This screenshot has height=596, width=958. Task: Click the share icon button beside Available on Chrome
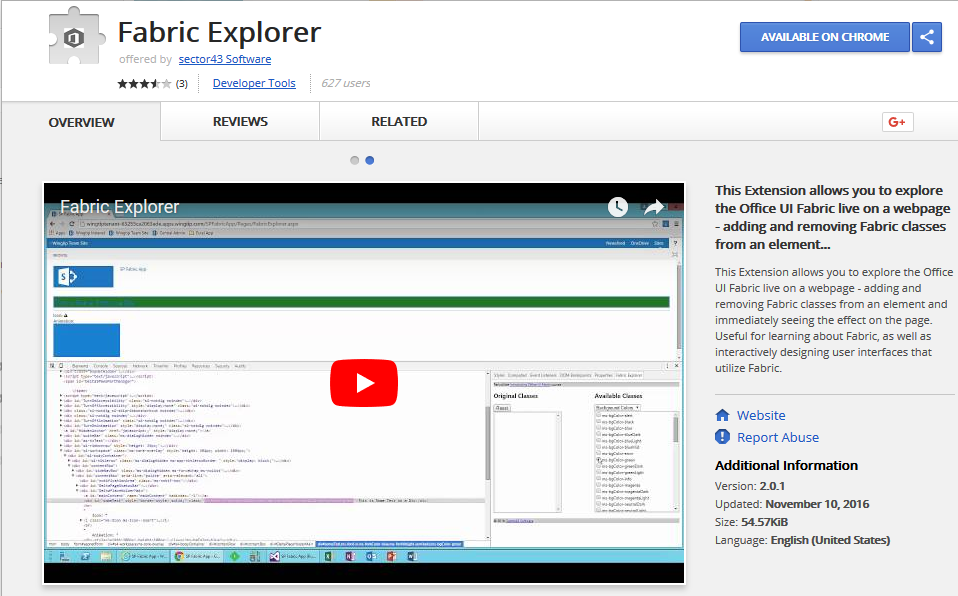tap(927, 37)
